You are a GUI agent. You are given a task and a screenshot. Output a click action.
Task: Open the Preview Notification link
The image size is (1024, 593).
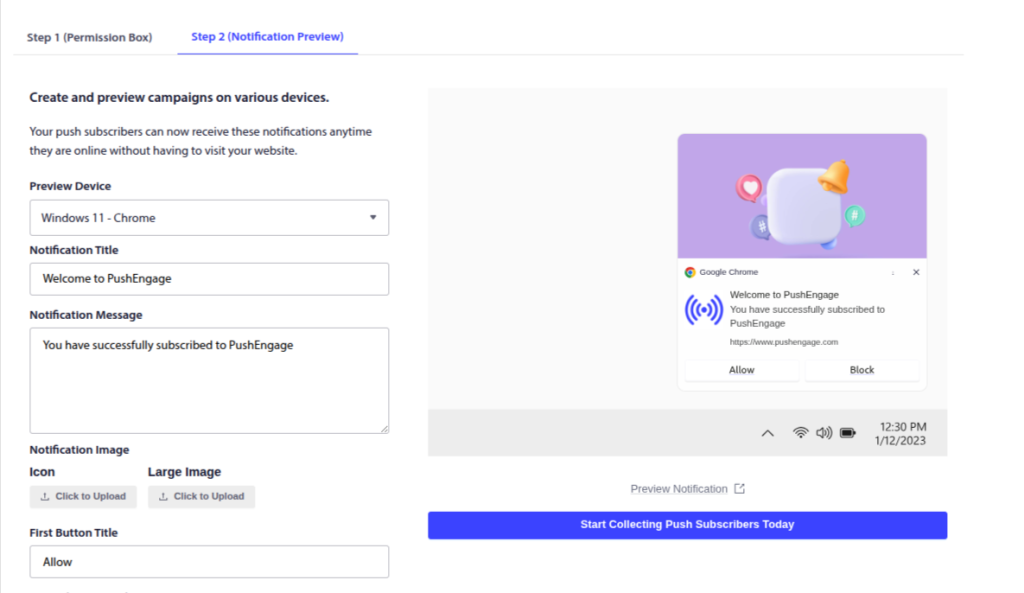[680, 488]
